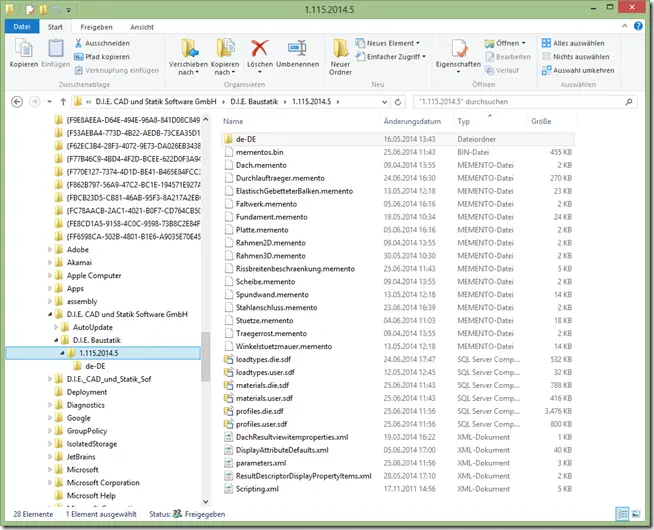
Task: Open the Öffnen dropdown
Action: pos(505,43)
